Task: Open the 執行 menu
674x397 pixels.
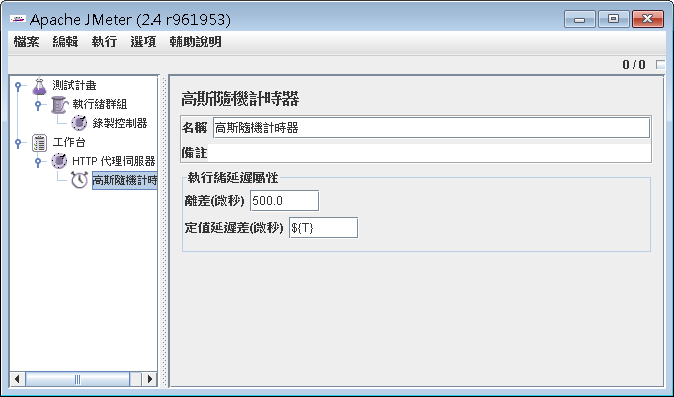Action: coord(104,42)
